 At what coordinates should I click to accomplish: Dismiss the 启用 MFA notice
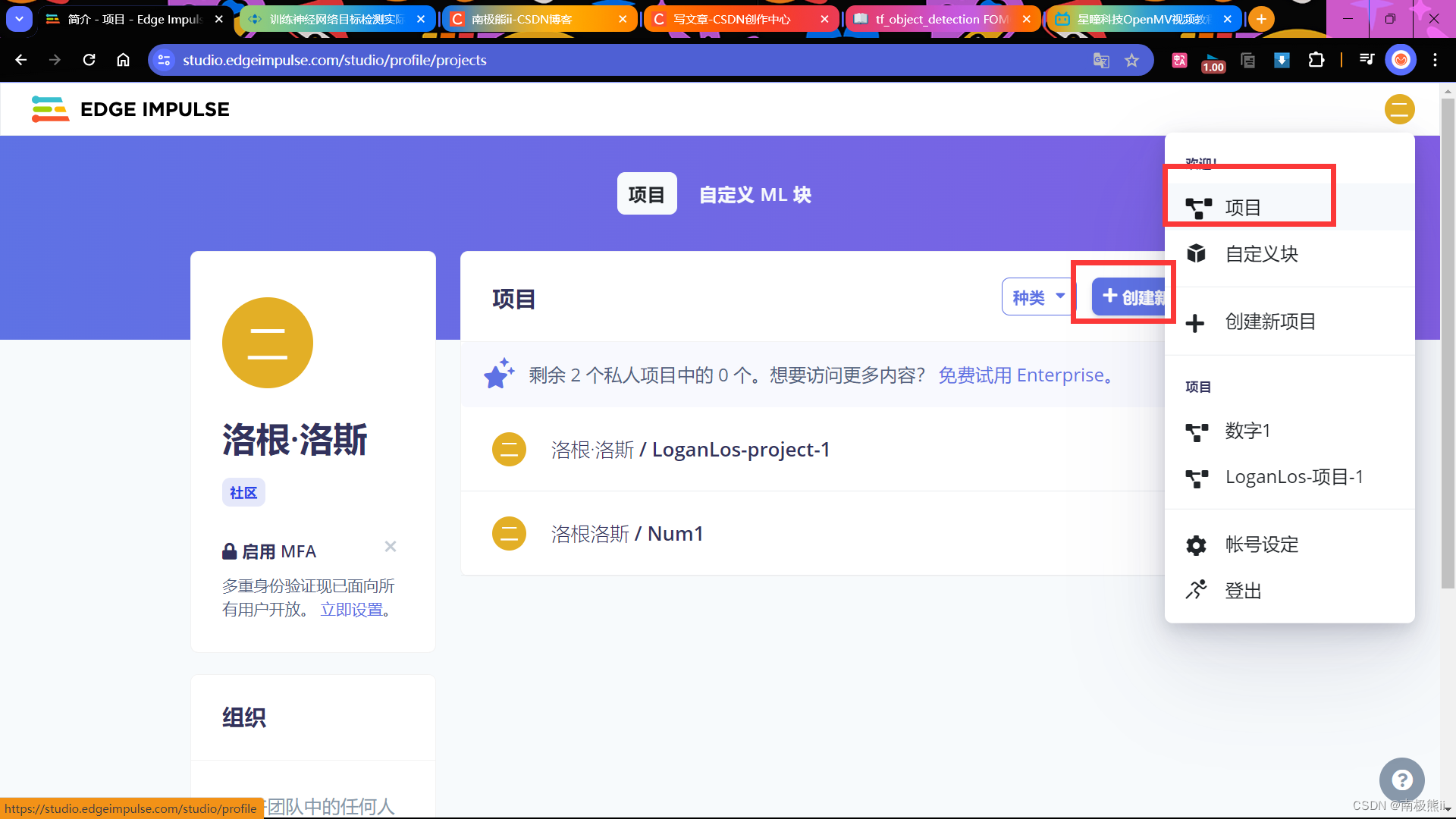391,547
